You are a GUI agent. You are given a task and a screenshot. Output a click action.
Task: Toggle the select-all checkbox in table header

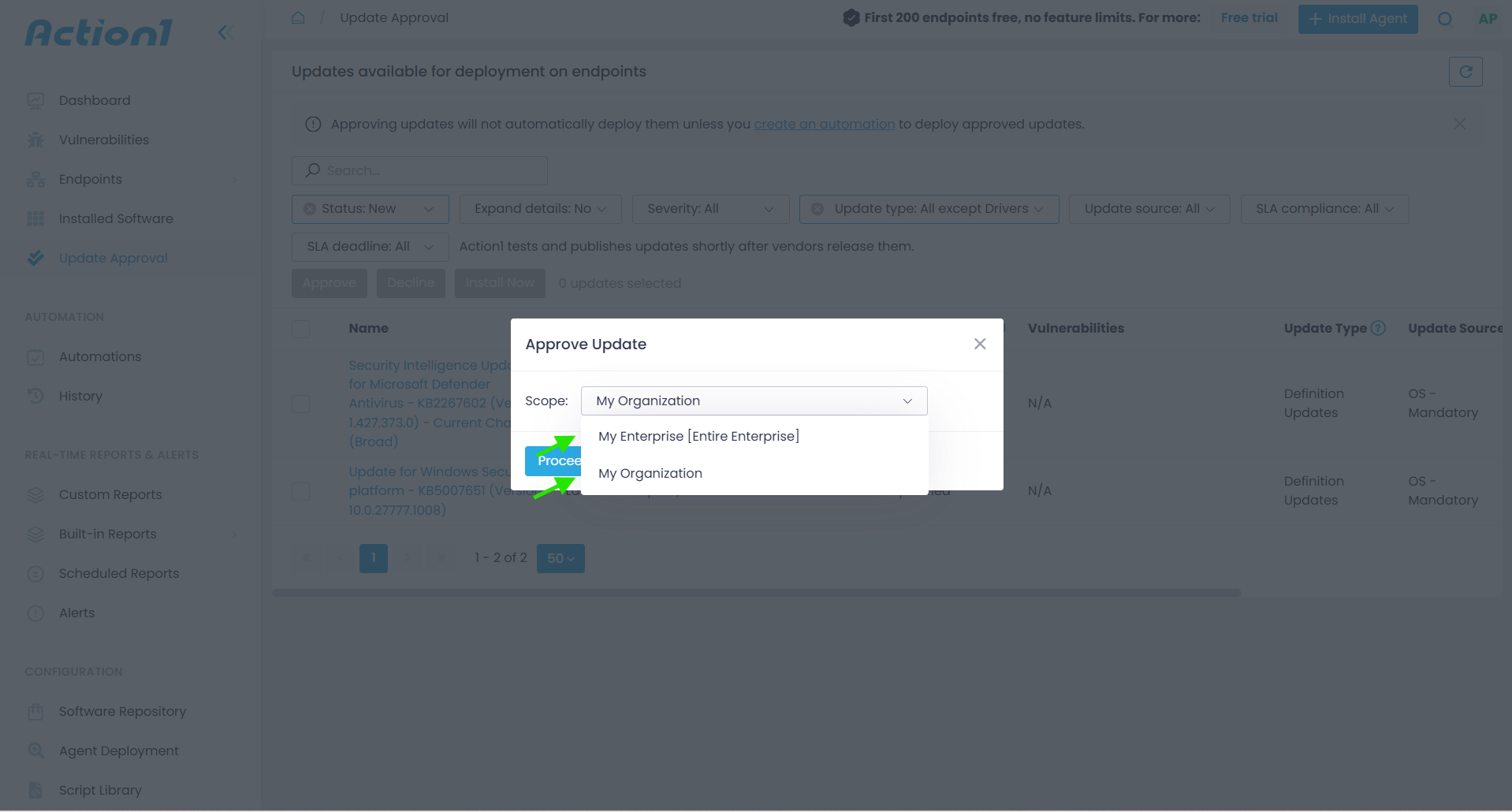(301, 329)
